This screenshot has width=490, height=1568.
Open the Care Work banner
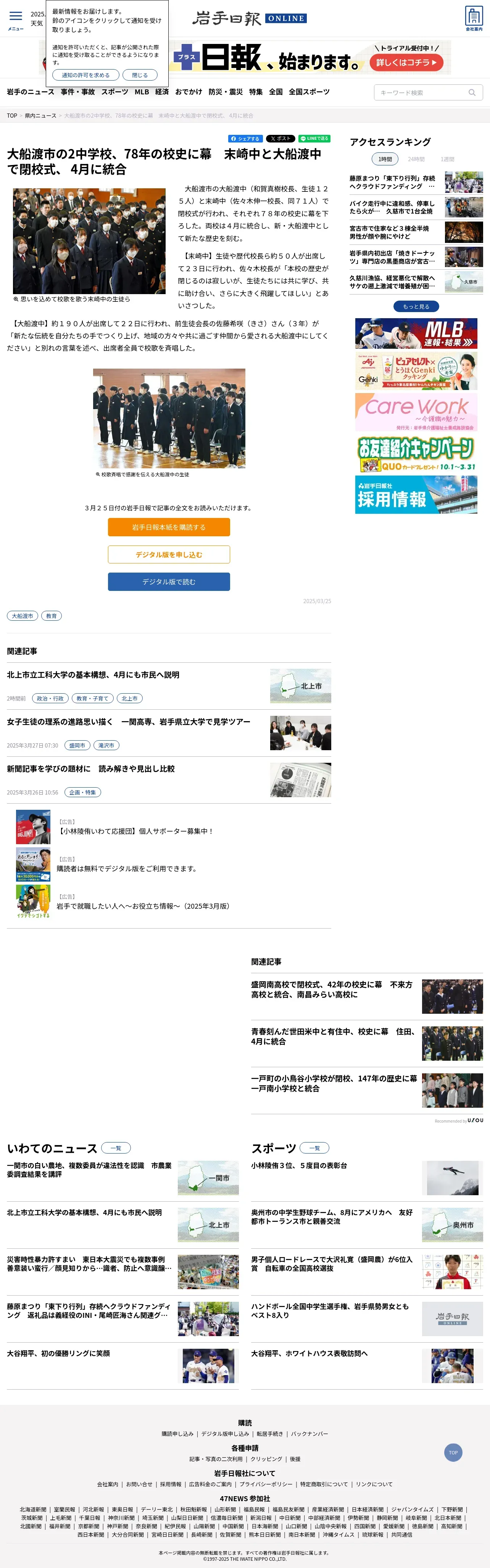click(416, 412)
